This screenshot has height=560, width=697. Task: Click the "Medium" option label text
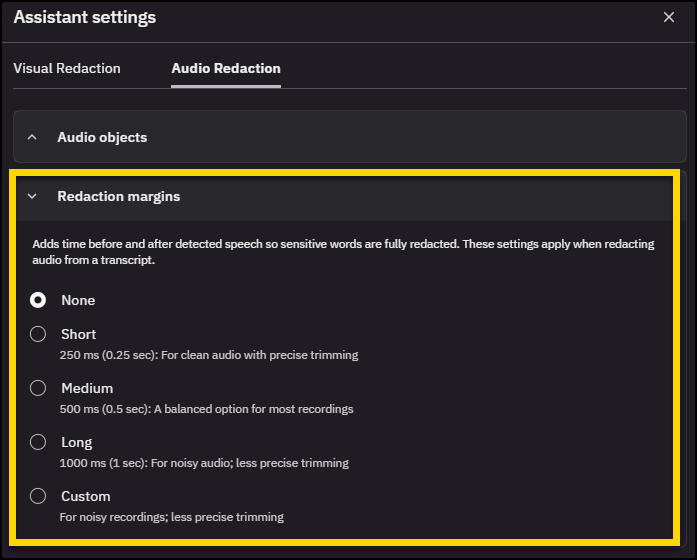pos(87,388)
